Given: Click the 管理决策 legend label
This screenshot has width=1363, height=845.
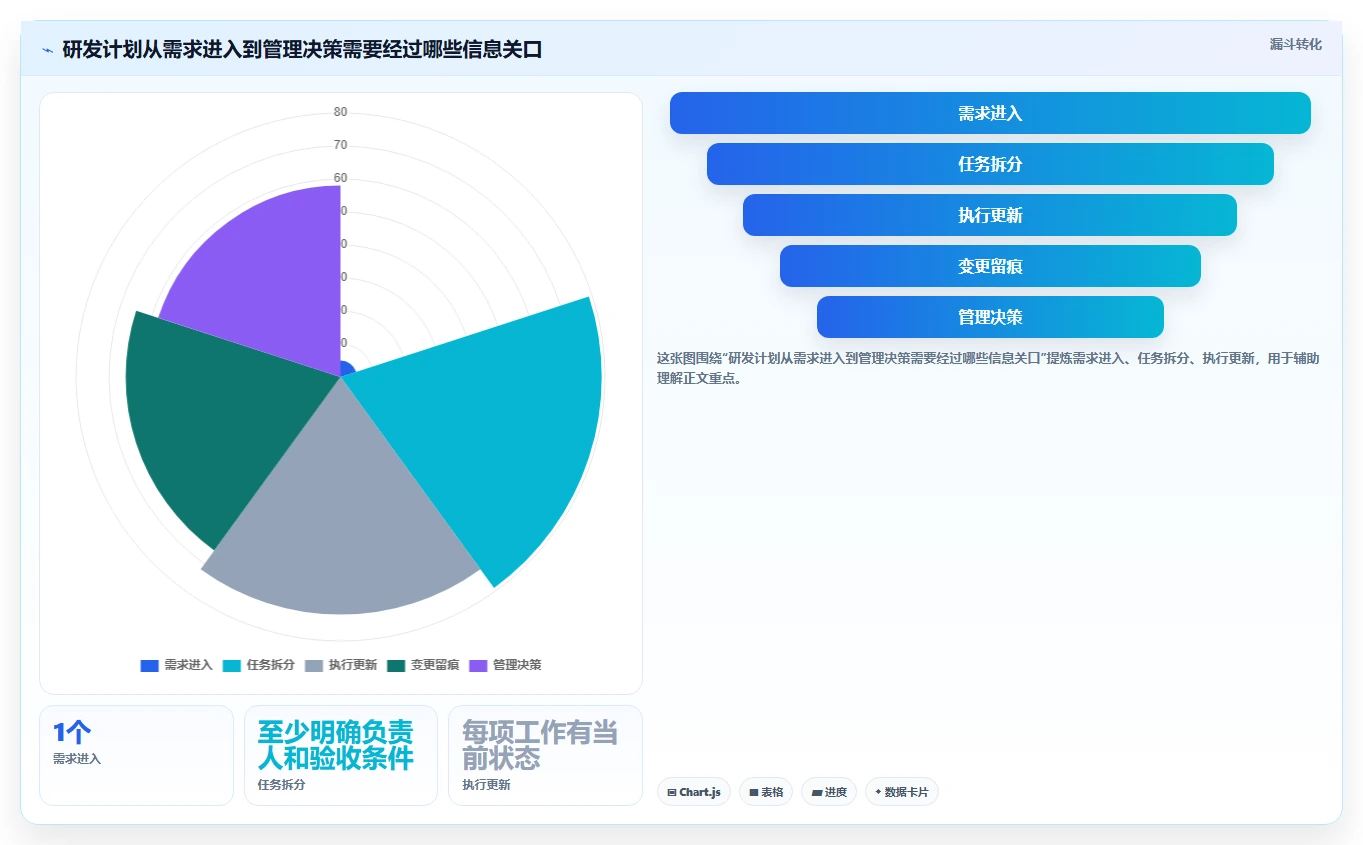Looking at the screenshot, I should pyautogui.click(x=517, y=665).
